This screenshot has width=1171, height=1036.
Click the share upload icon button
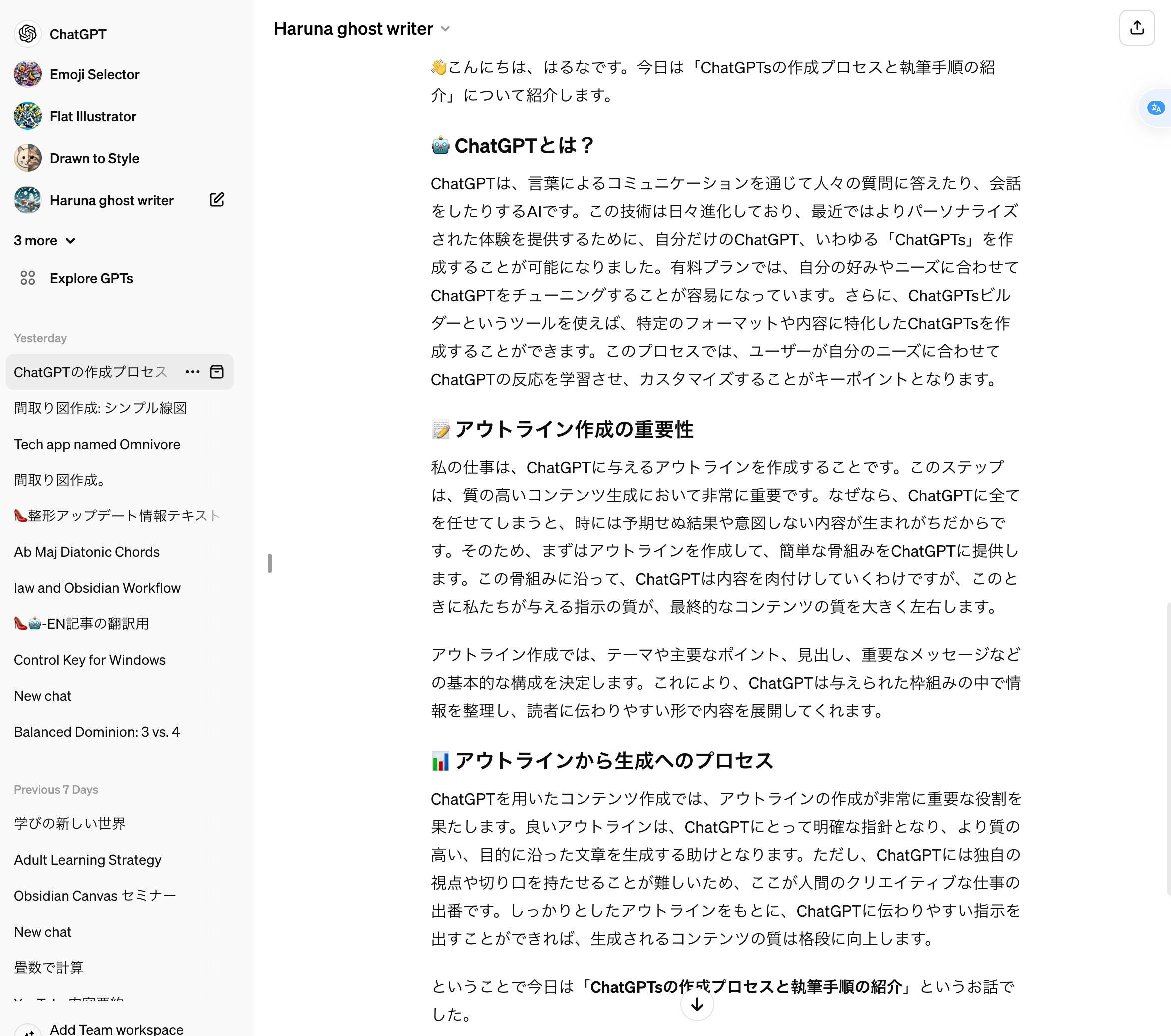click(x=1137, y=28)
